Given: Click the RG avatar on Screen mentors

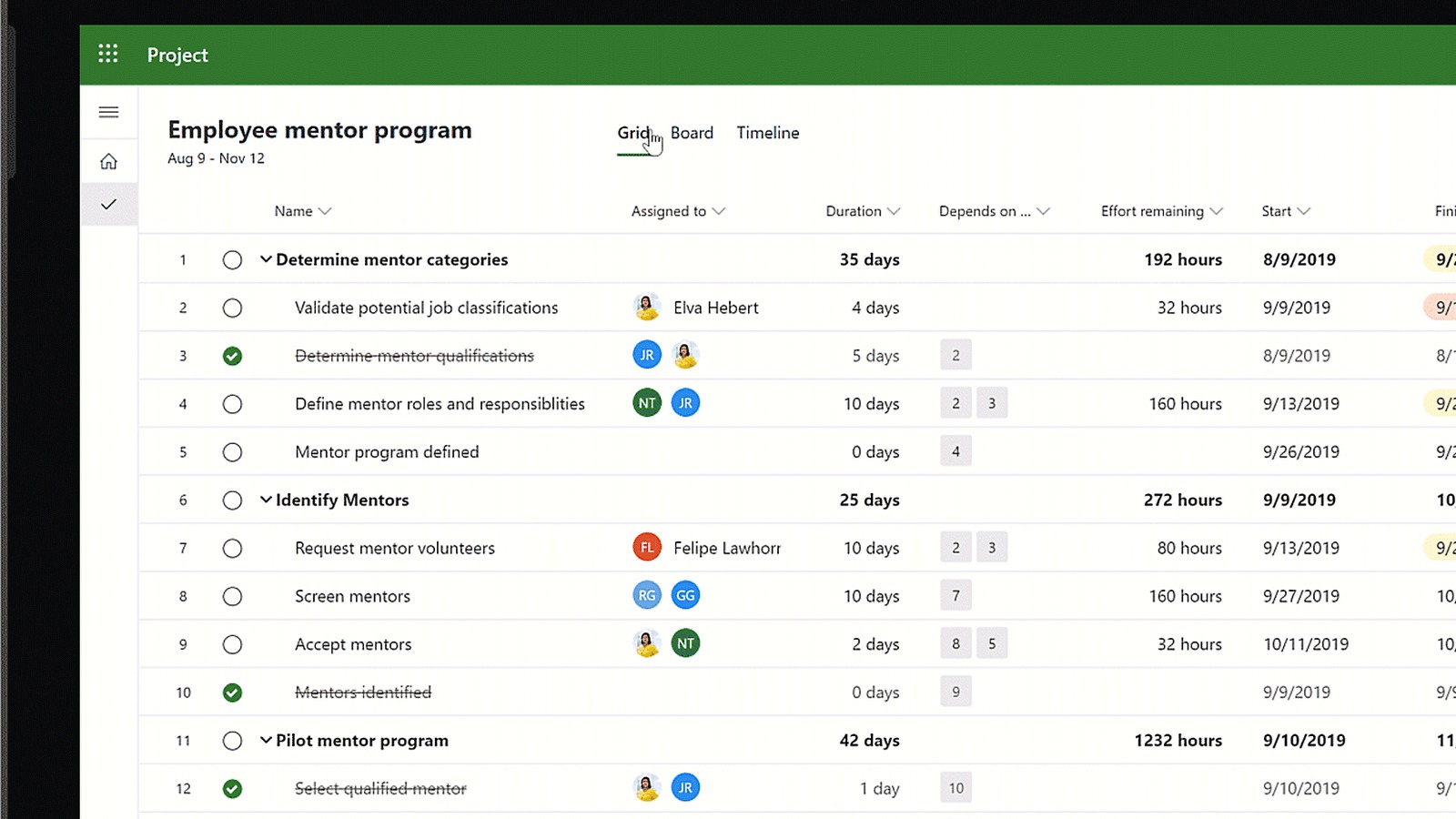Looking at the screenshot, I should (x=647, y=595).
